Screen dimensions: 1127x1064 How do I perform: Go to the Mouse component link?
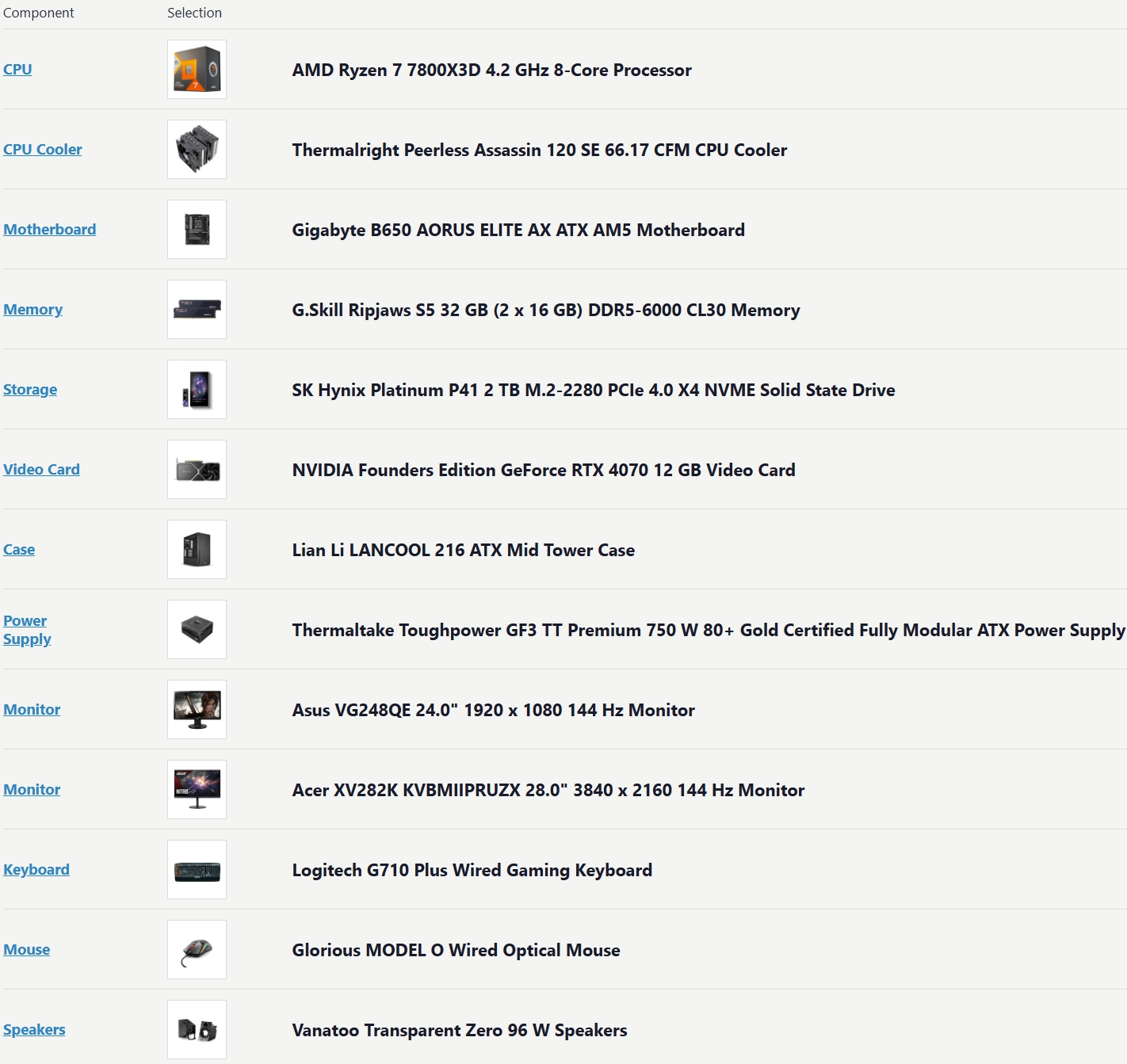click(x=26, y=949)
